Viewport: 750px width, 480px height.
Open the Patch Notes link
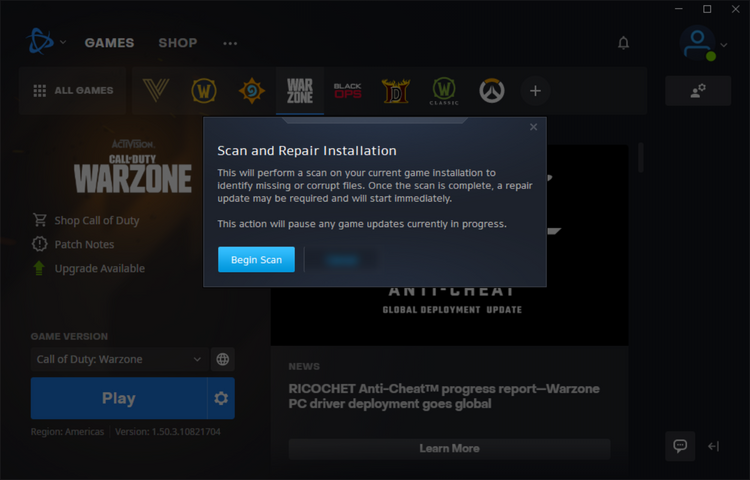coord(84,244)
